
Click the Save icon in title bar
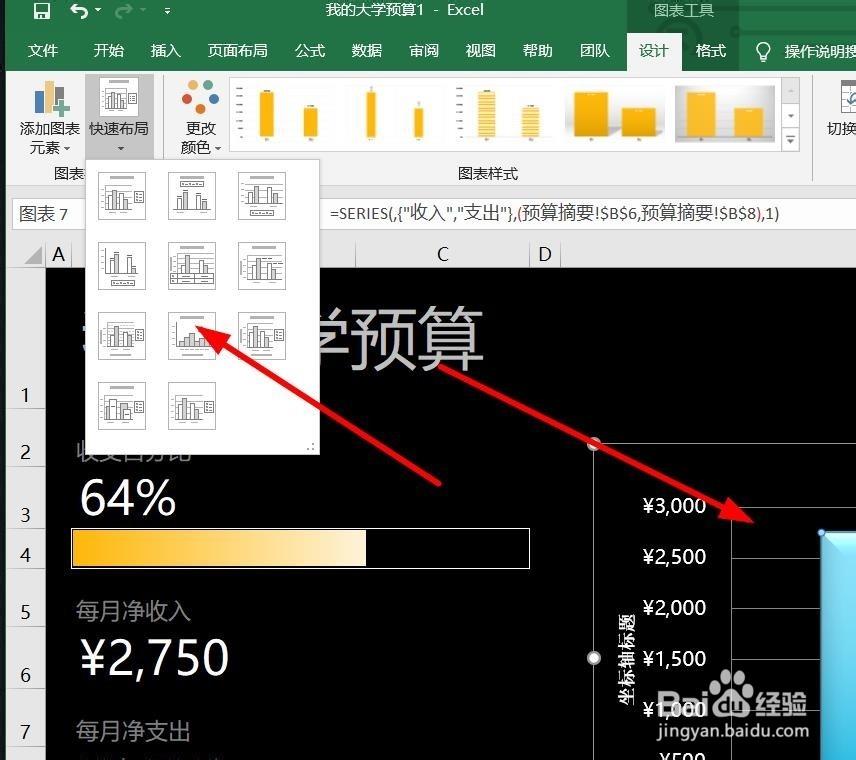(41, 11)
